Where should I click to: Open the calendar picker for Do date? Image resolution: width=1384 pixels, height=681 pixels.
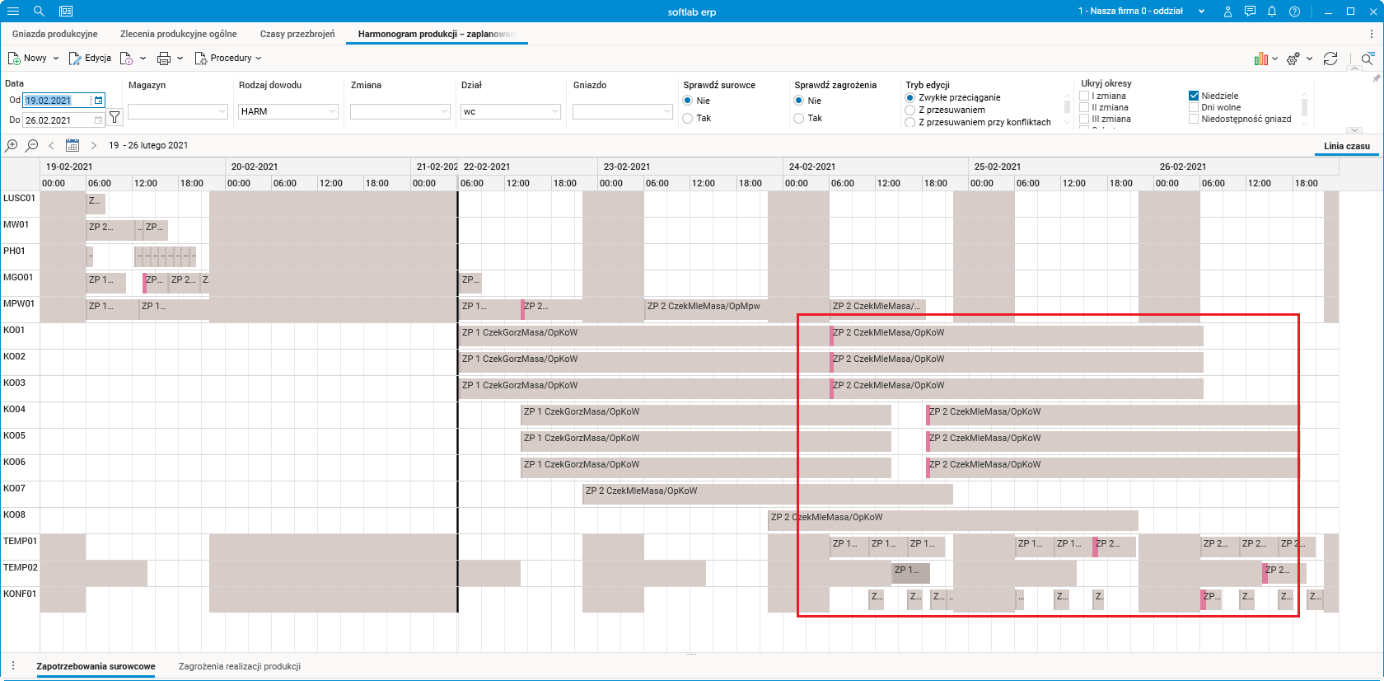pyautogui.click(x=99, y=120)
